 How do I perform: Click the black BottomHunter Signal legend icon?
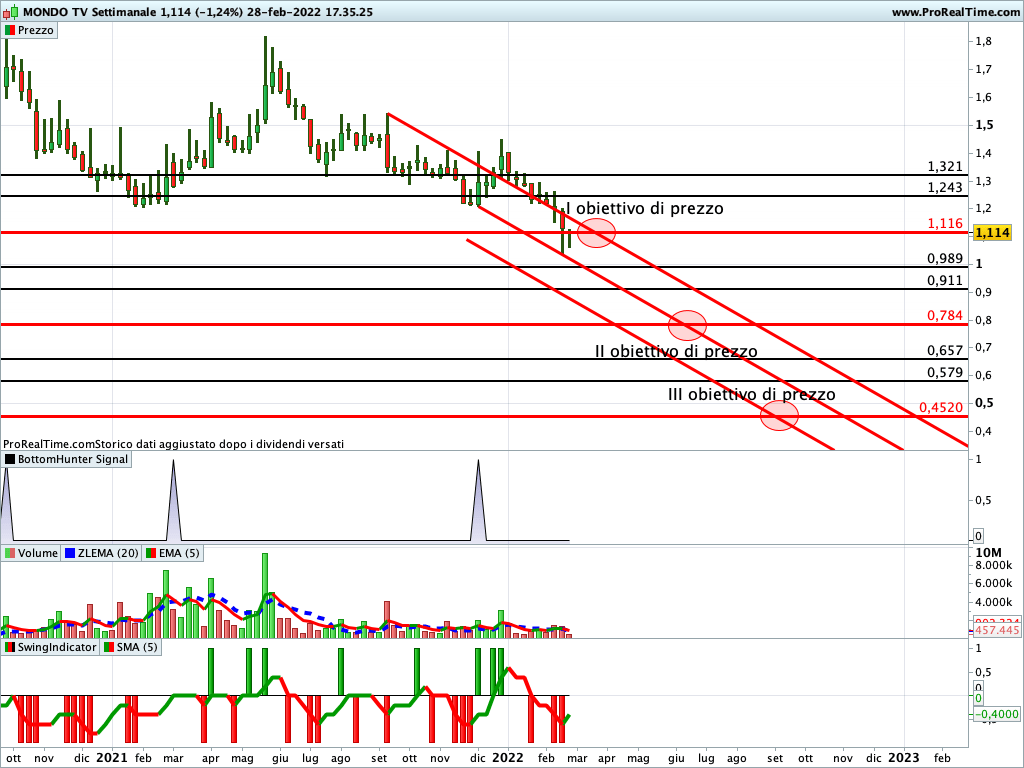(11, 460)
